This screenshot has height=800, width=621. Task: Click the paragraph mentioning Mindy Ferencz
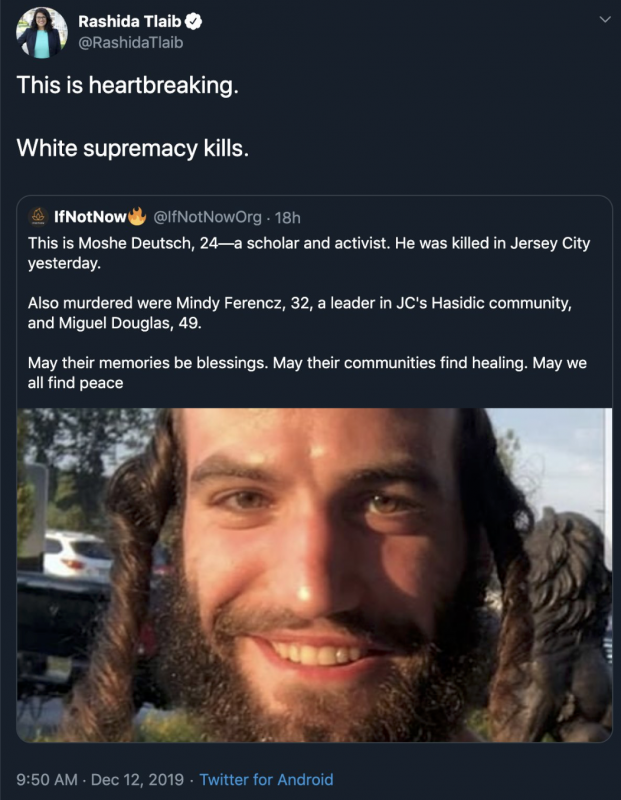pyautogui.click(x=300, y=313)
